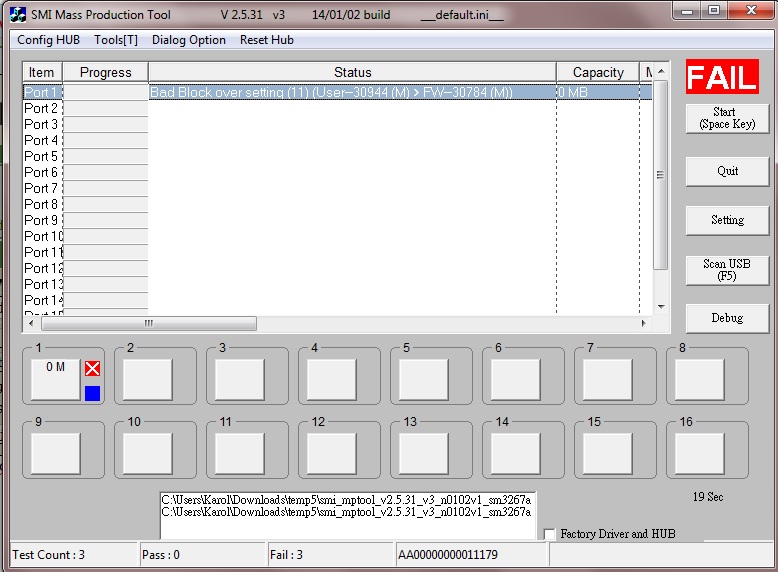Select the Port 1 row
The image size is (778, 572).
[337, 92]
